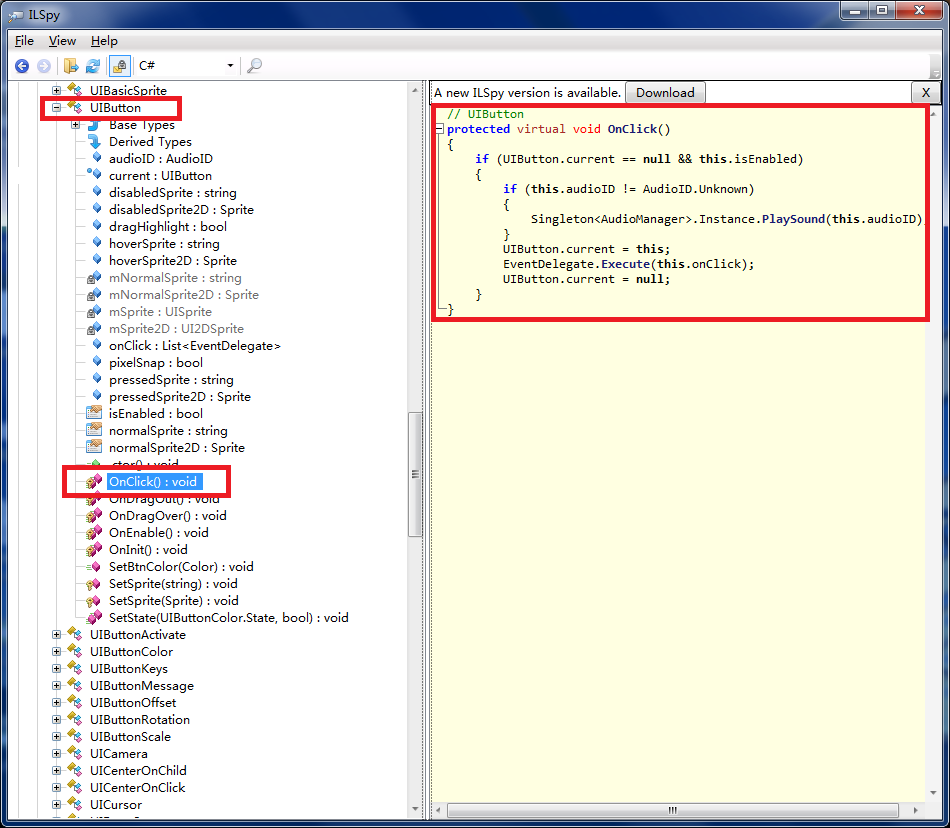The width and height of the screenshot is (950, 828).
Task: Click the SetBtnColor method icon
Action: (93, 567)
